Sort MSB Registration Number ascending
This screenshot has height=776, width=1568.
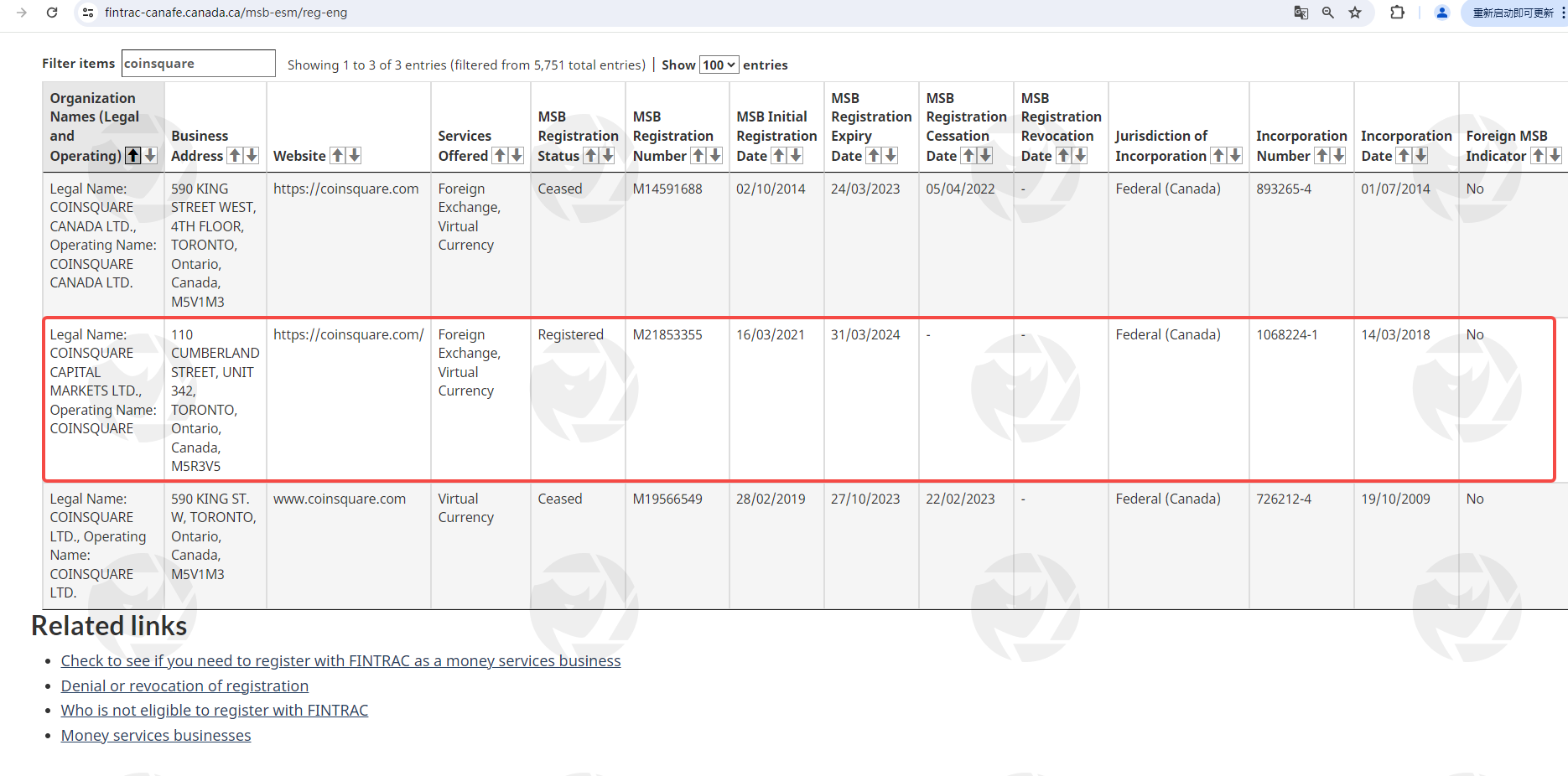[698, 156]
